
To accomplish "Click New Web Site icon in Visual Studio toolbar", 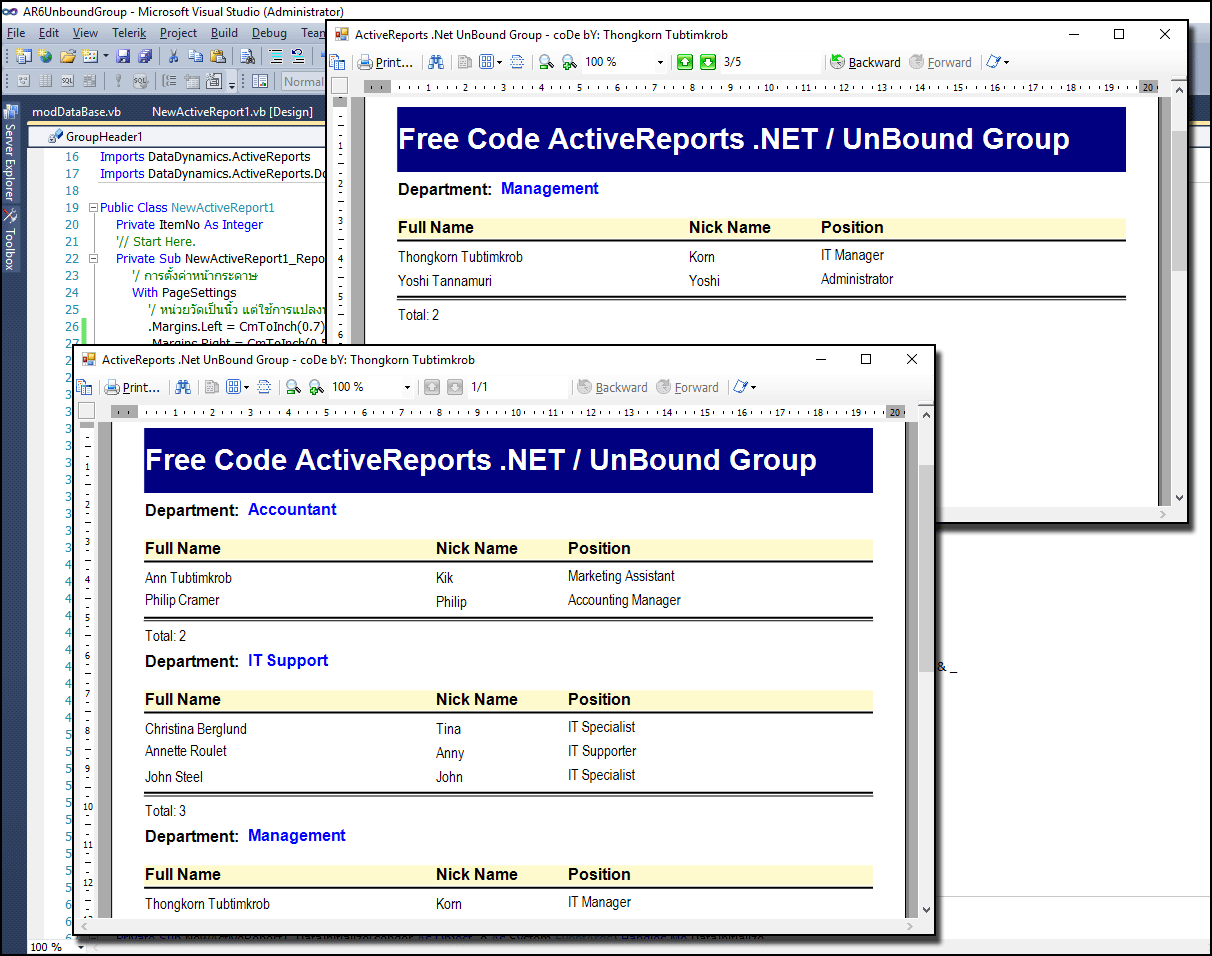I will [46, 56].
